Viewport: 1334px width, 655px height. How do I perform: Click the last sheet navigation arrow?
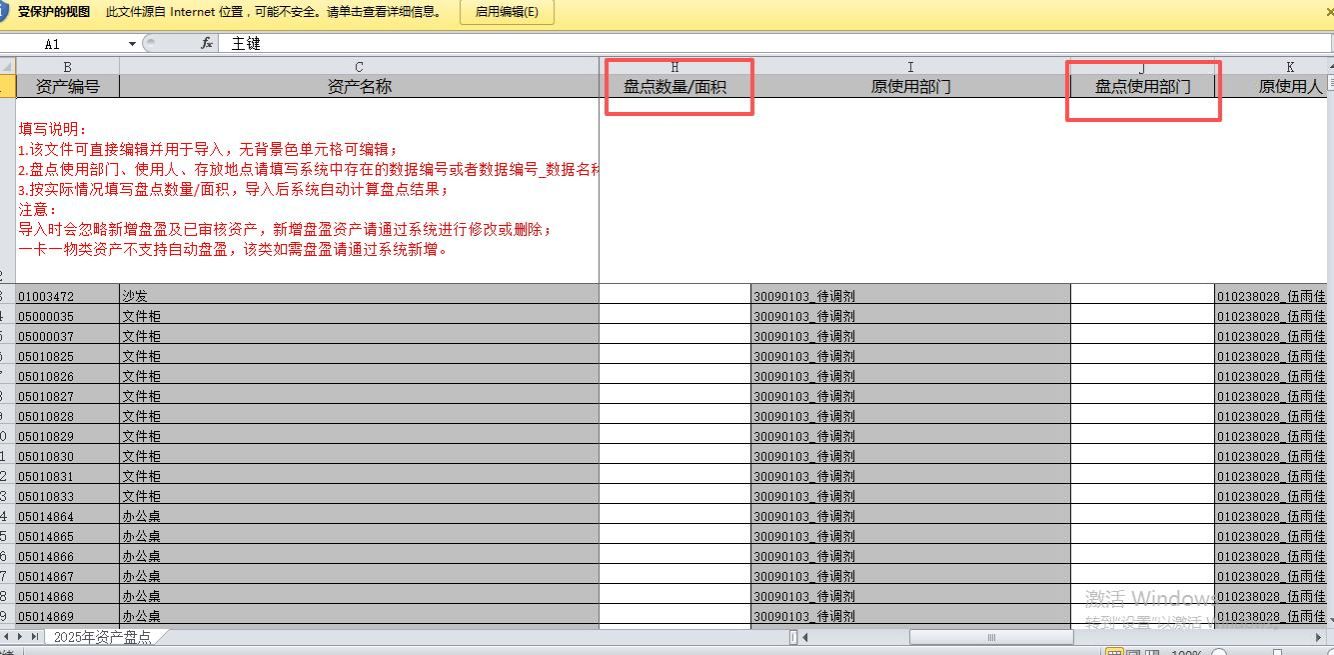[x=35, y=636]
